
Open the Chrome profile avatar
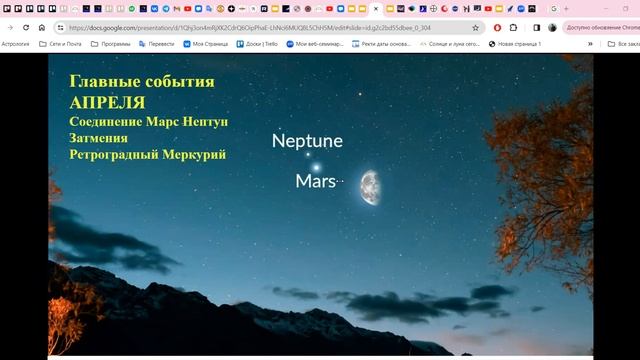click(552, 28)
